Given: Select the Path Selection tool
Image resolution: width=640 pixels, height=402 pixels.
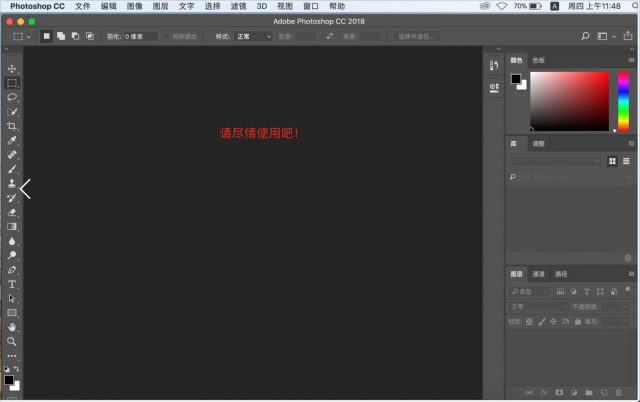Looking at the screenshot, I should (x=12, y=298).
